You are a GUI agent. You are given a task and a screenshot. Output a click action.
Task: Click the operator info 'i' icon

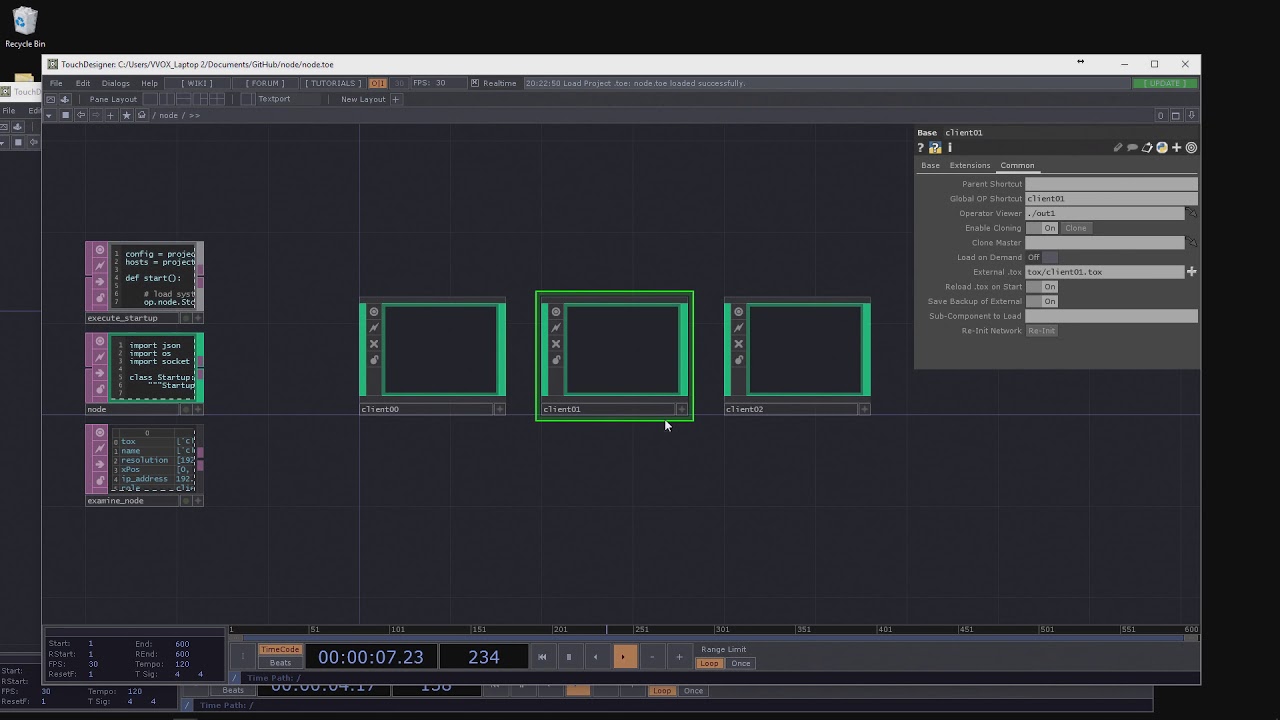(949, 147)
